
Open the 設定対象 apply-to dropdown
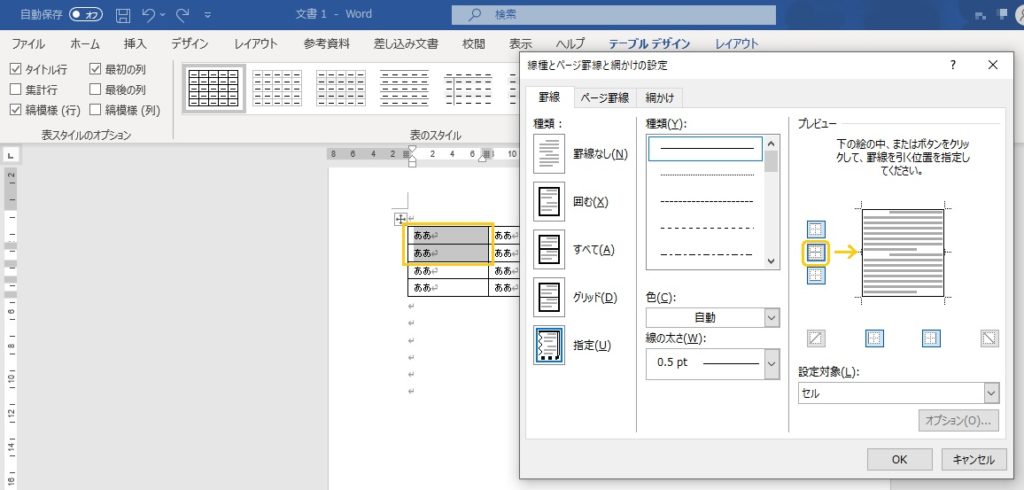898,393
